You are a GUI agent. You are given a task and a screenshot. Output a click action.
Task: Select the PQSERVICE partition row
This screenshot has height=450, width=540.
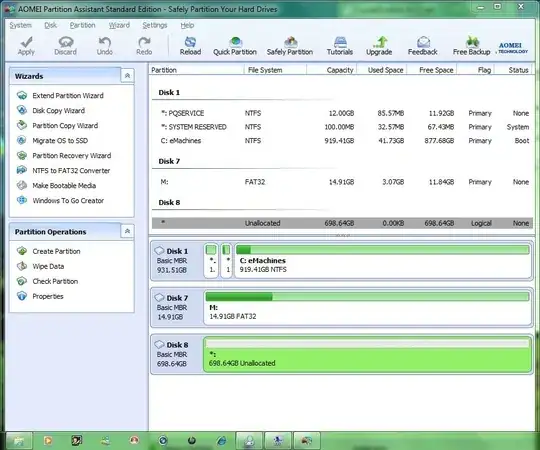(x=342, y=113)
